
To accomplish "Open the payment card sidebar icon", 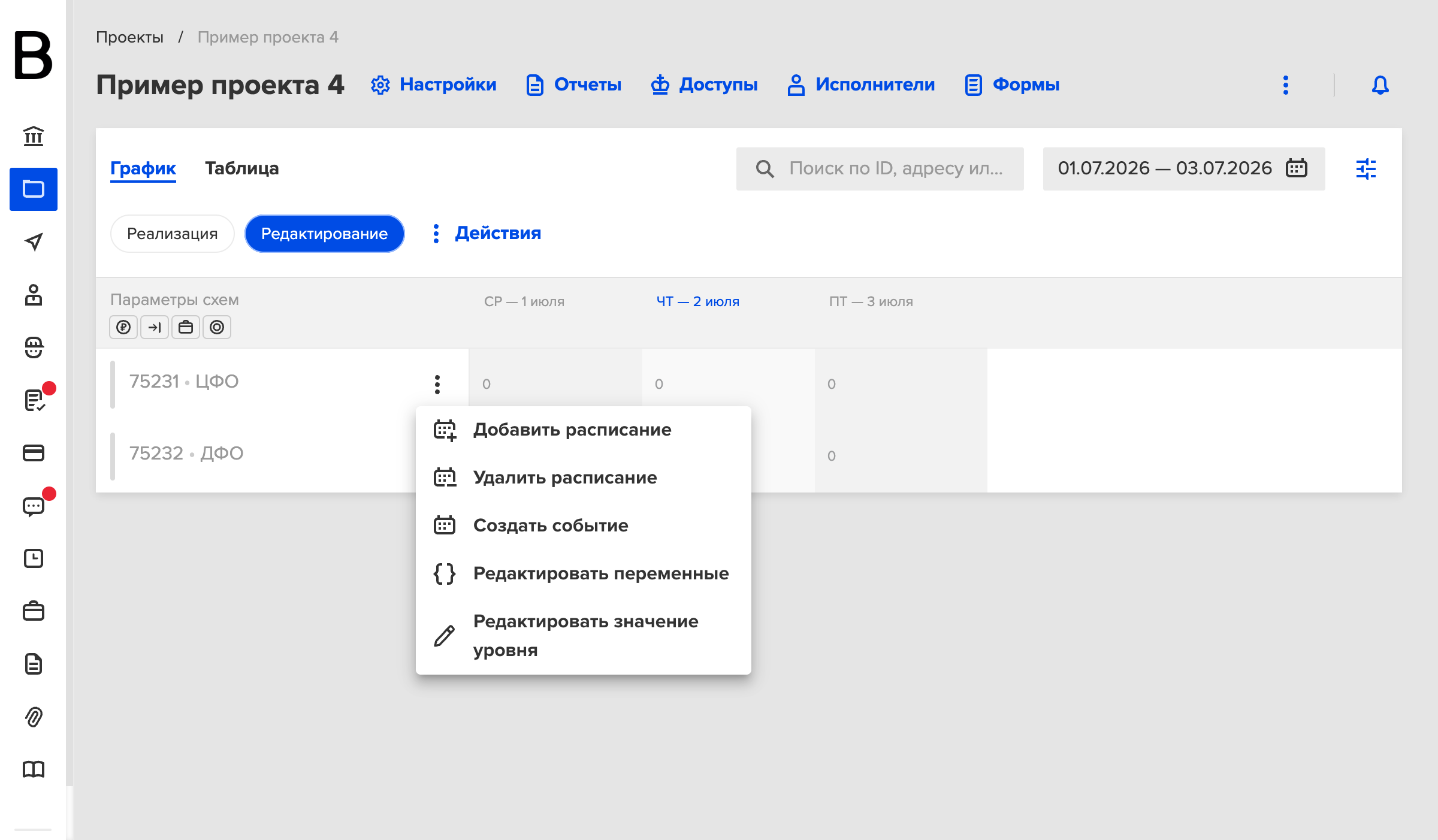I will click(34, 453).
